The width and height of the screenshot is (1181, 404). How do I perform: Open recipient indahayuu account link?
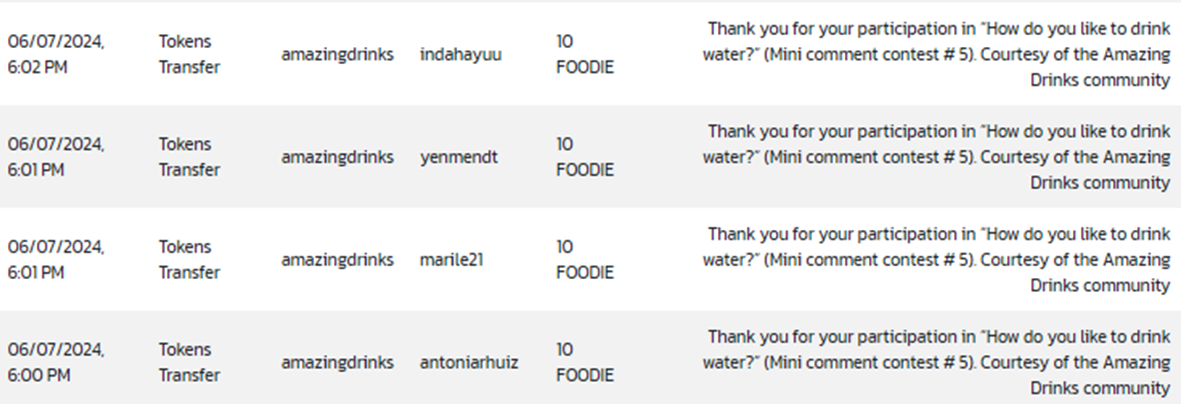461,54
